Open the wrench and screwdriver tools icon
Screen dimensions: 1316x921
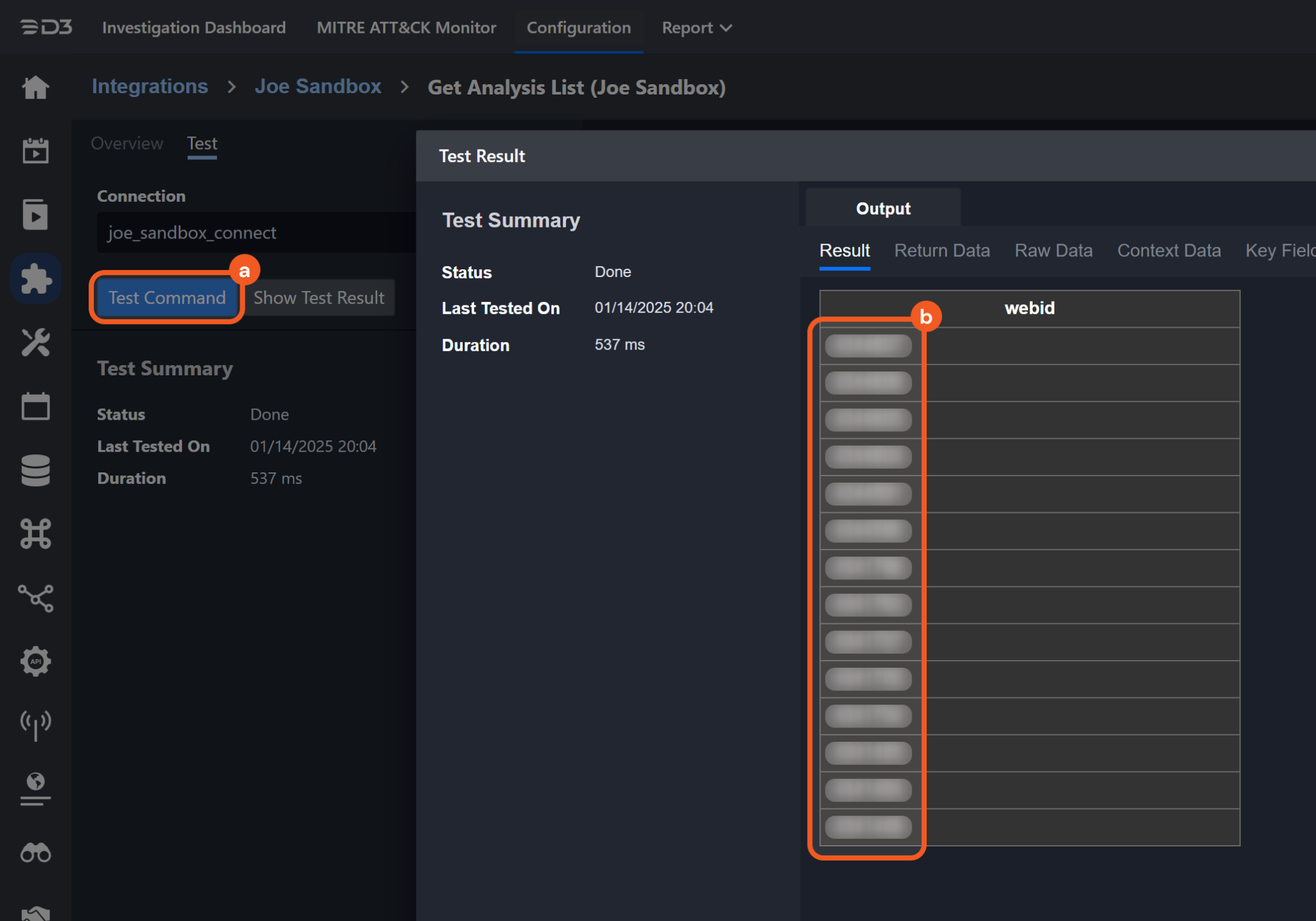pyautogui.click(x=35, y=342)
